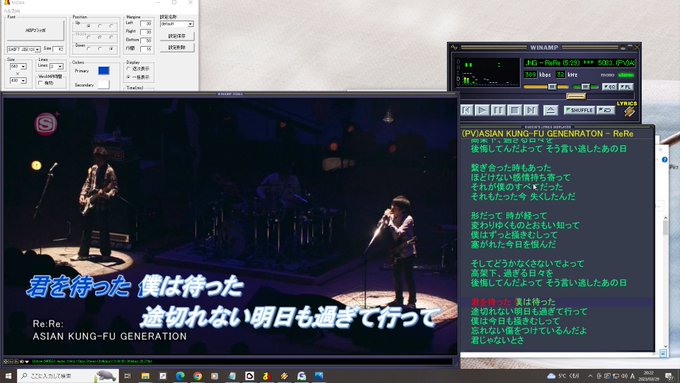Open Task View on taskbar
Viewport: 680px width, 383px height.
(x=128, y=376)
